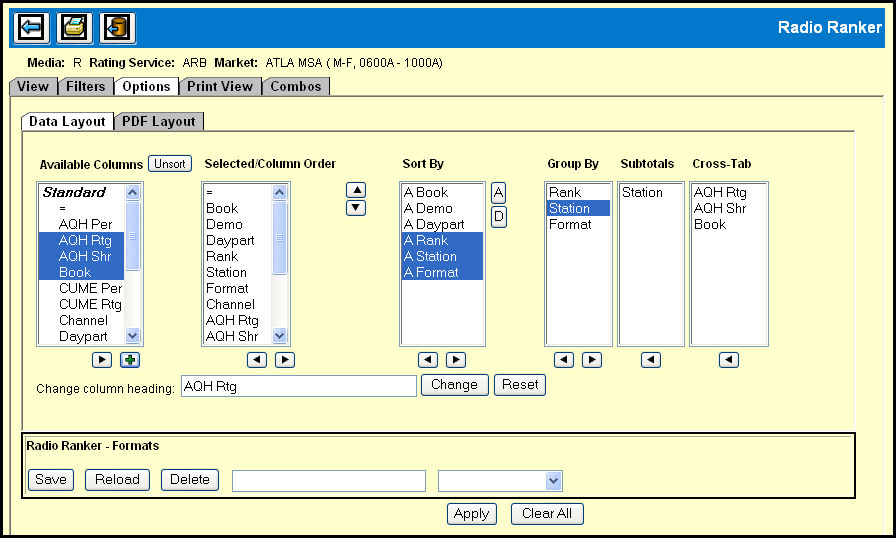Click the right arrow under Selected/Column Order
This screenshot has height=538, width=896.
(285, 360)
